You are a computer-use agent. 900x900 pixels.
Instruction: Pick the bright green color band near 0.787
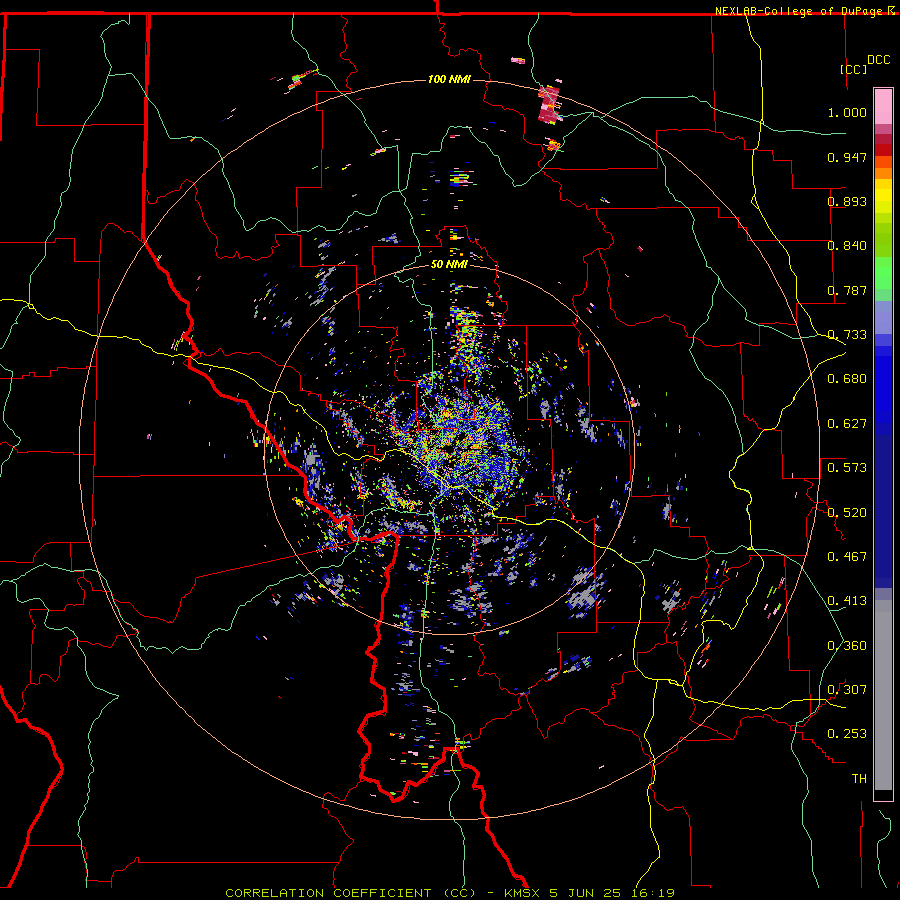(883, 273)
